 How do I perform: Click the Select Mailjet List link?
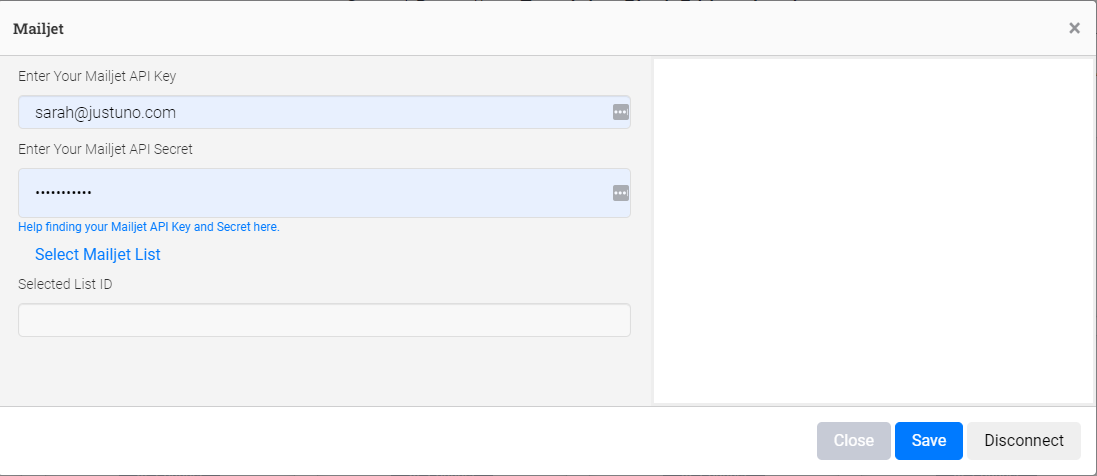coord(98,254)
